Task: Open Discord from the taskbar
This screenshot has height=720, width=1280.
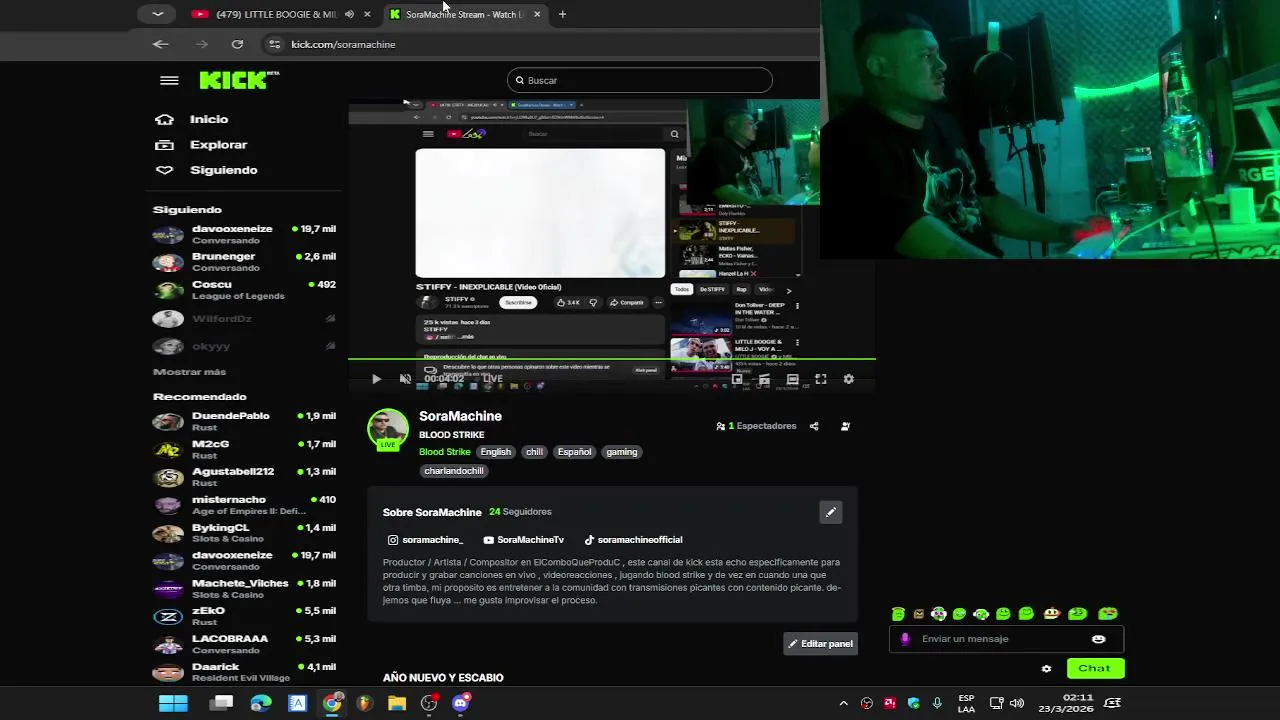Action: point(460,703)
